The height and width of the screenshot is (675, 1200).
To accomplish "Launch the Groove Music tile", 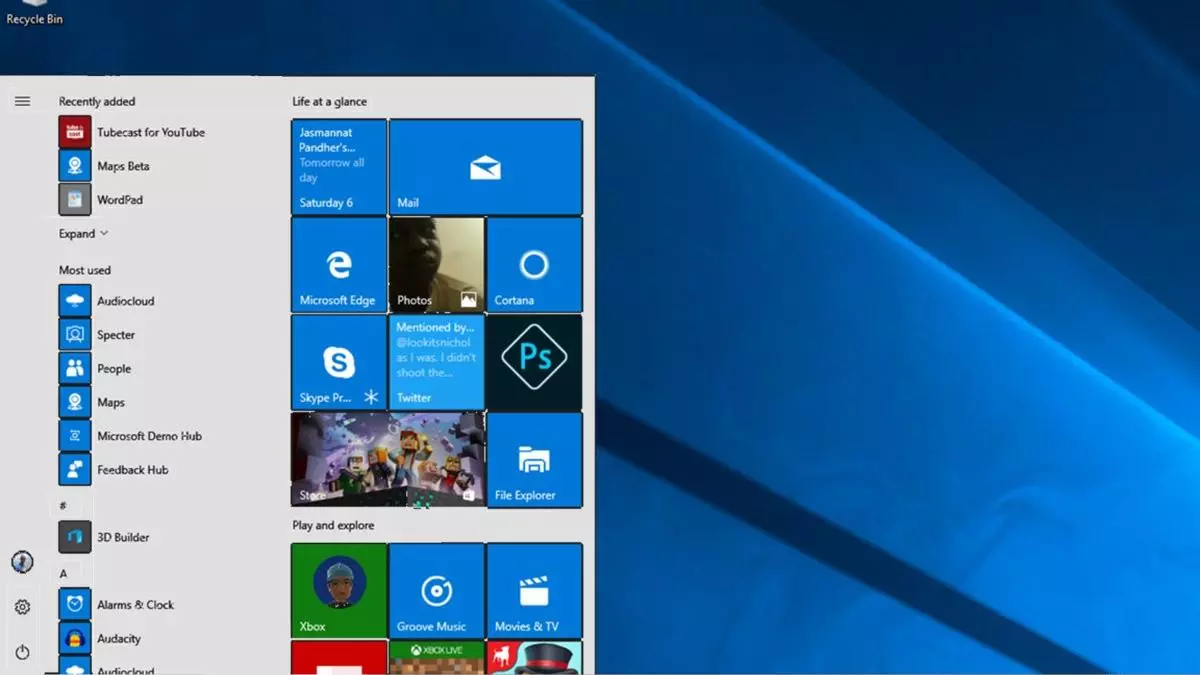I will tap(436, 590).
